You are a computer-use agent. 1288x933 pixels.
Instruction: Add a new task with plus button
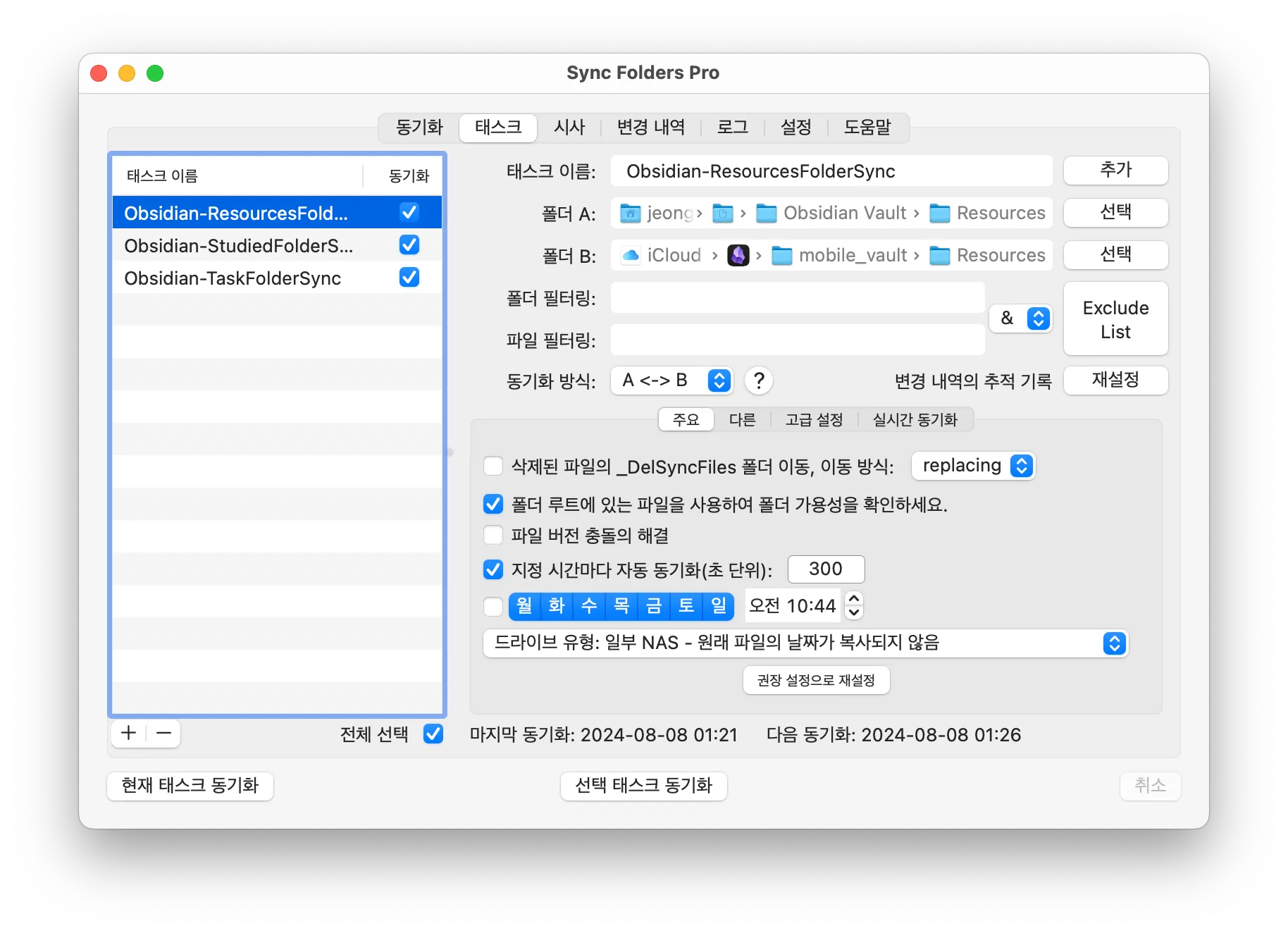[x=128, y=734]
